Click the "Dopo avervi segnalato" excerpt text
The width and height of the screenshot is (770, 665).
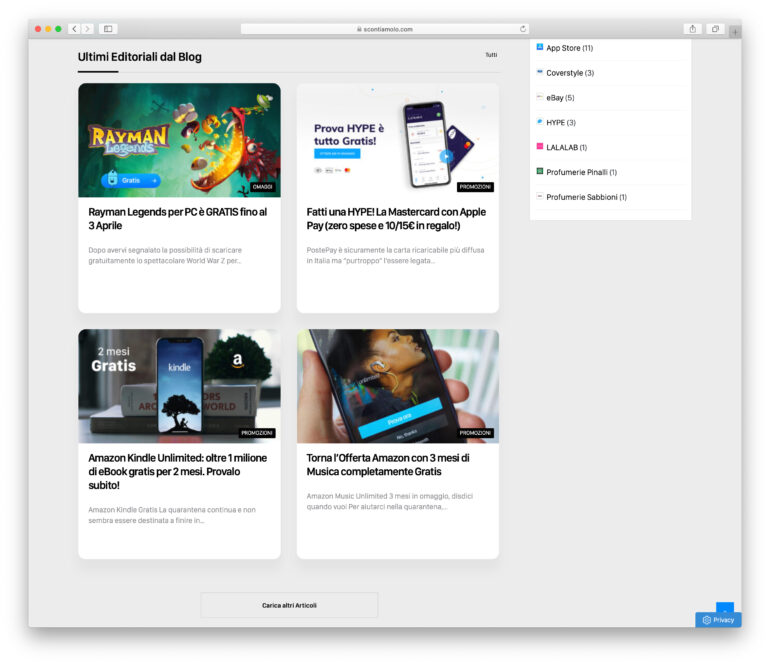coord(165,255)
